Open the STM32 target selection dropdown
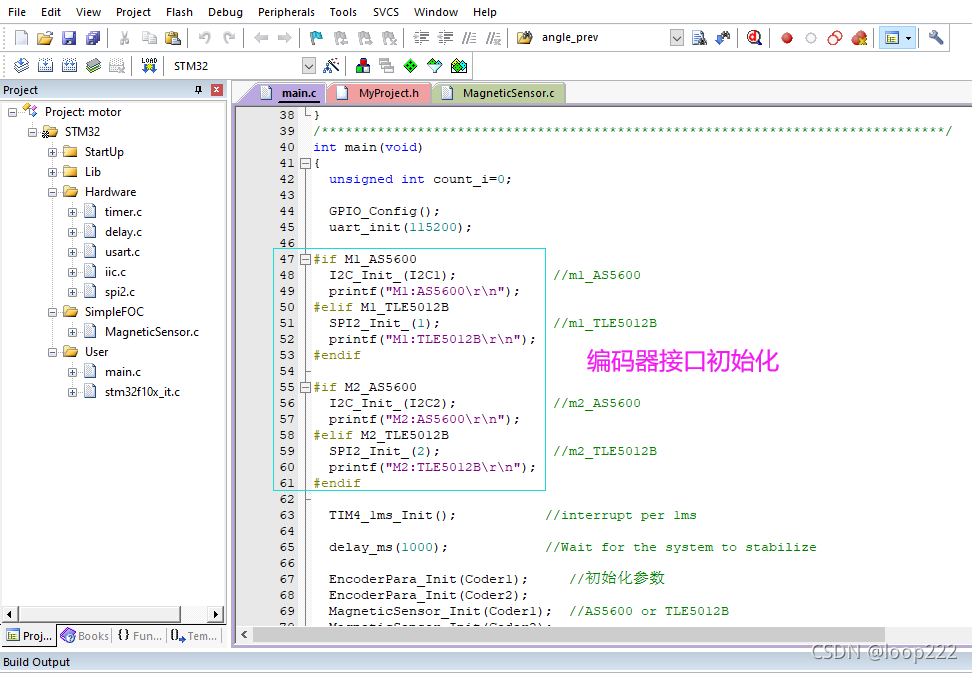 (308, 66)
